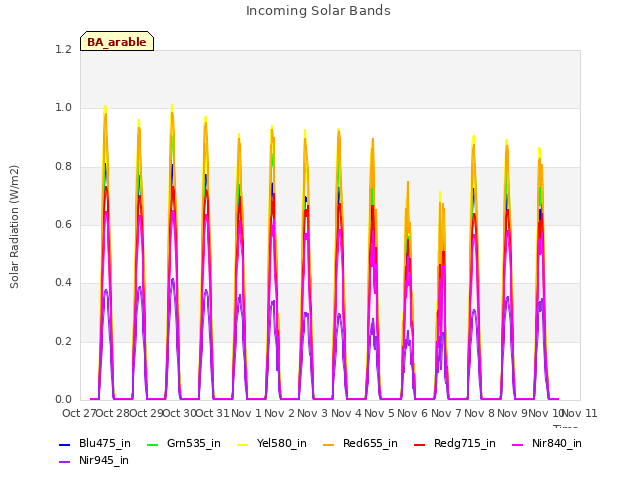Select the Red655_in legend entry
This screenshot has width=640, height=480.
coord(360,443)
